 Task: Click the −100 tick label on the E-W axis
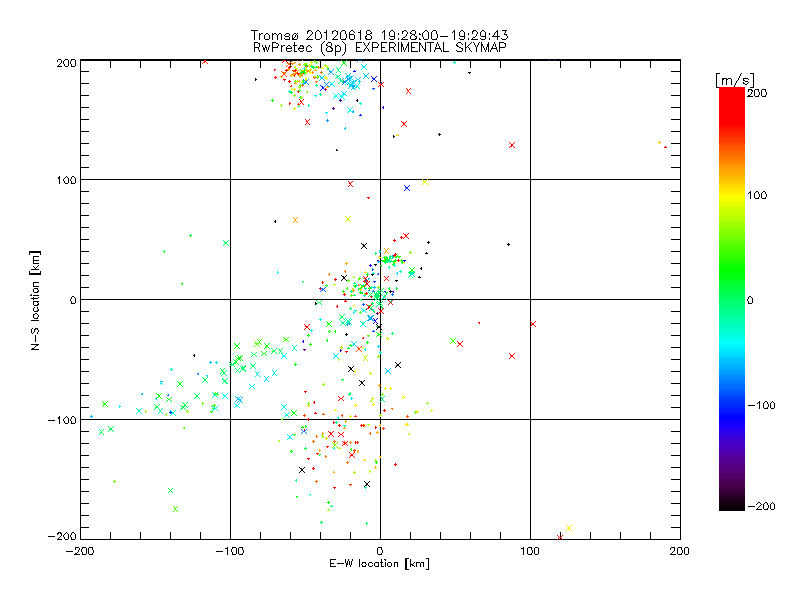tap(230, 551)
